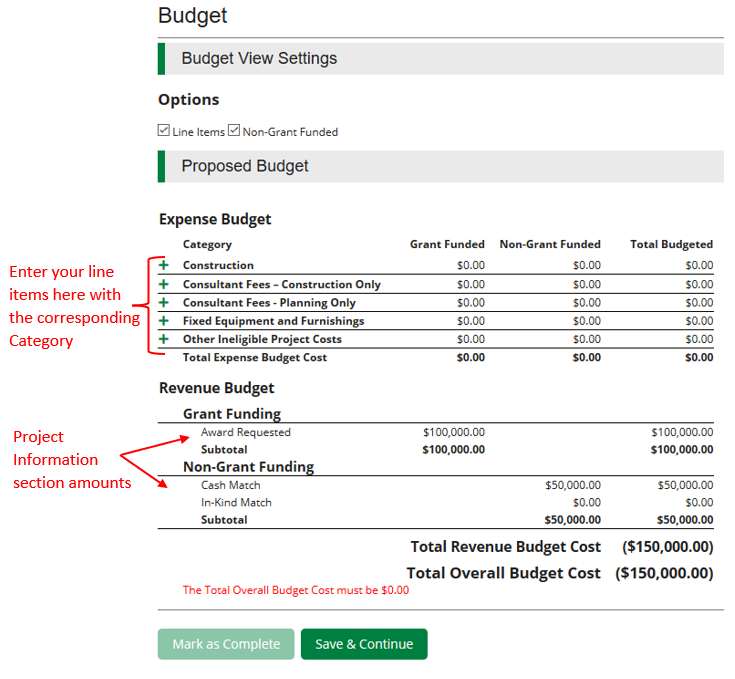Click the Non-Grant Funded column header
735x679 pixels.
pos(550,244)
